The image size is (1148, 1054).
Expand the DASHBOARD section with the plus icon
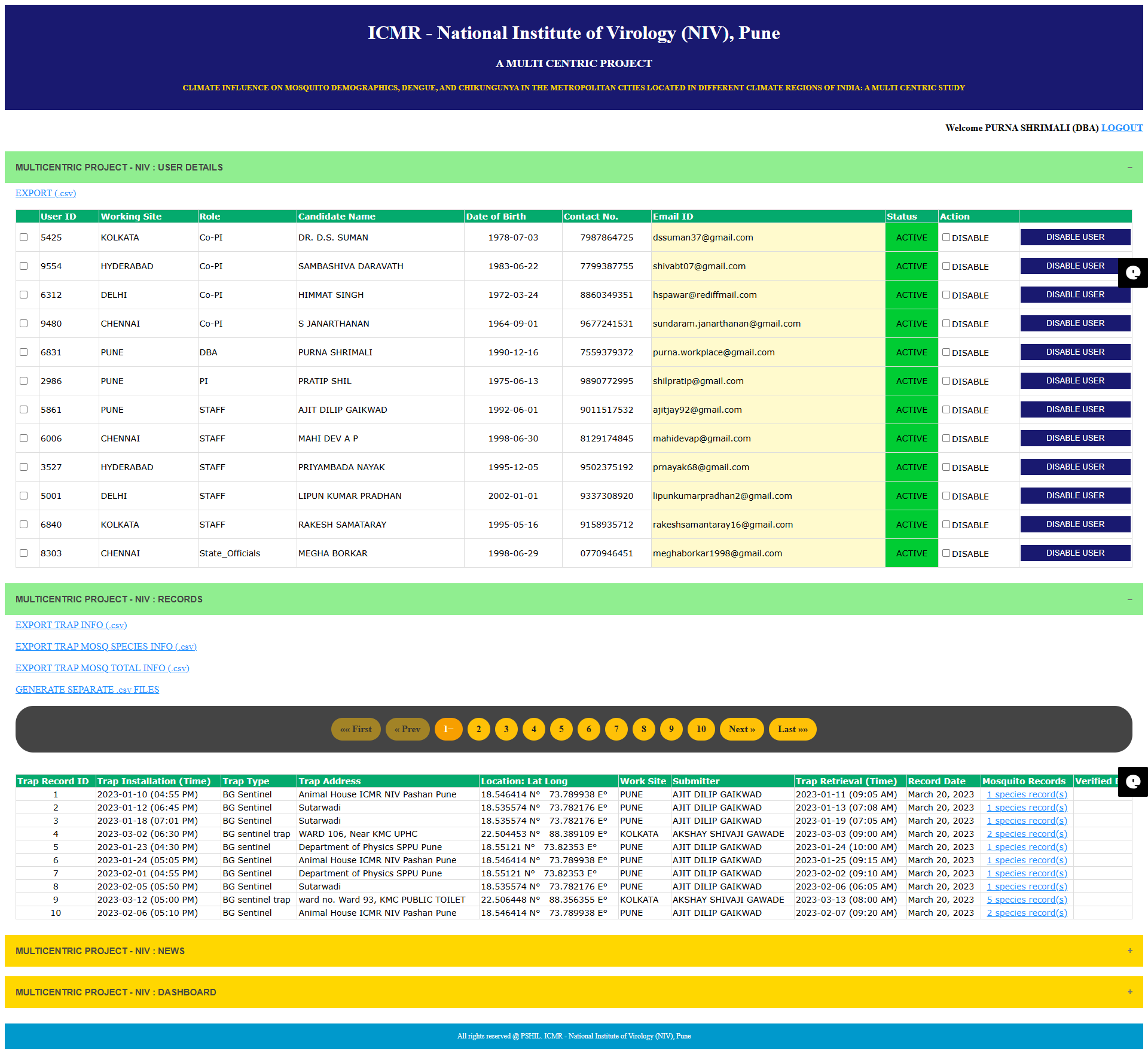[x=1129, y=992]
